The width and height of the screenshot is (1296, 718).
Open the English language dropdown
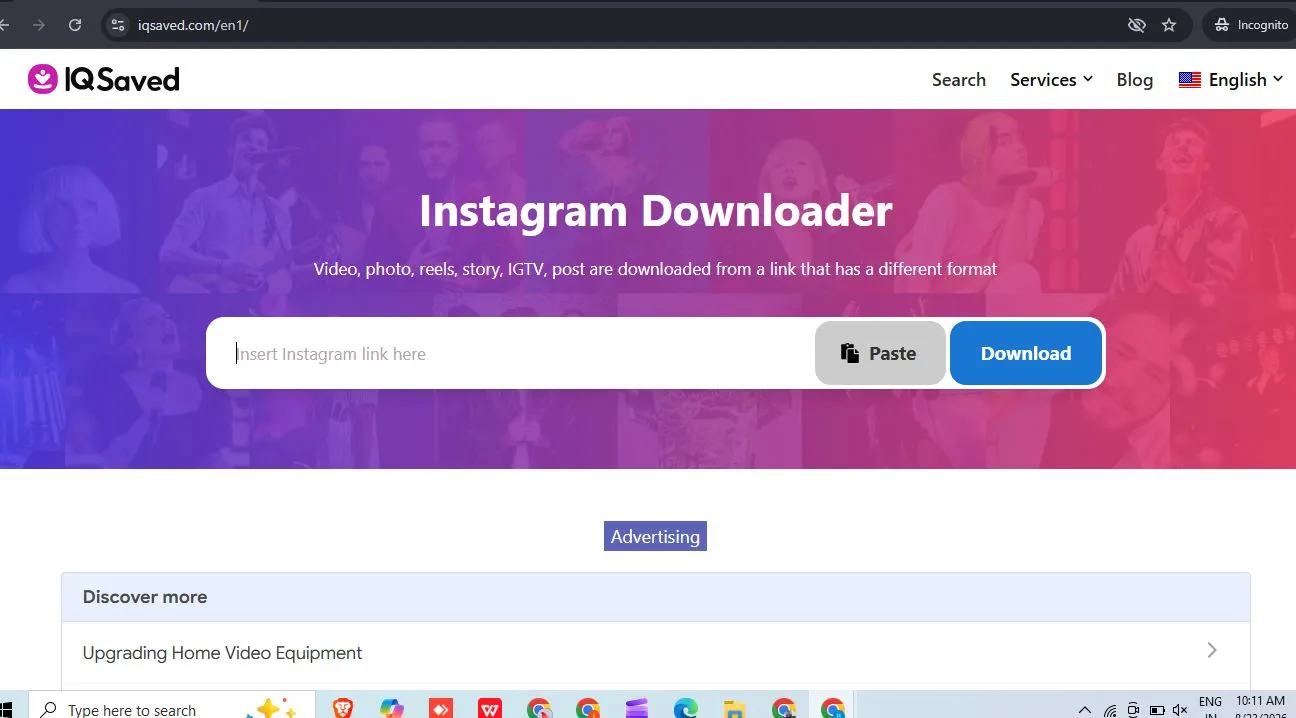click(1230, 80)
